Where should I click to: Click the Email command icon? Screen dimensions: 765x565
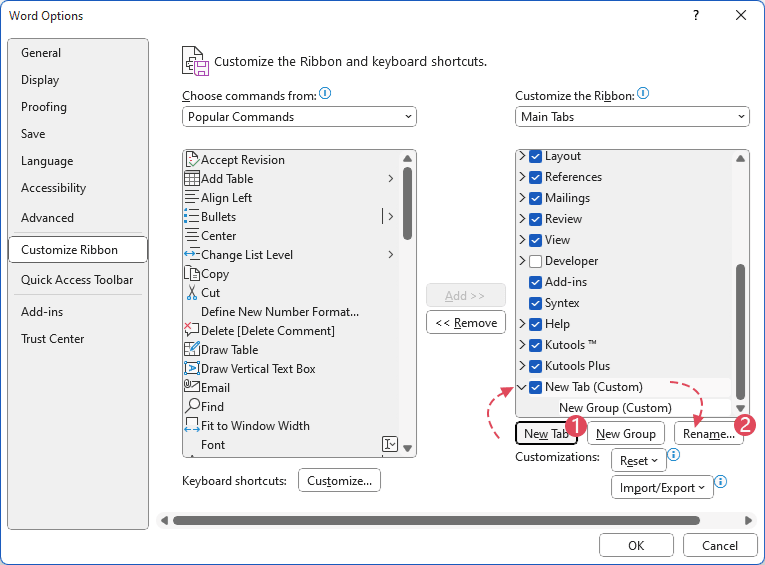[192, 388]
